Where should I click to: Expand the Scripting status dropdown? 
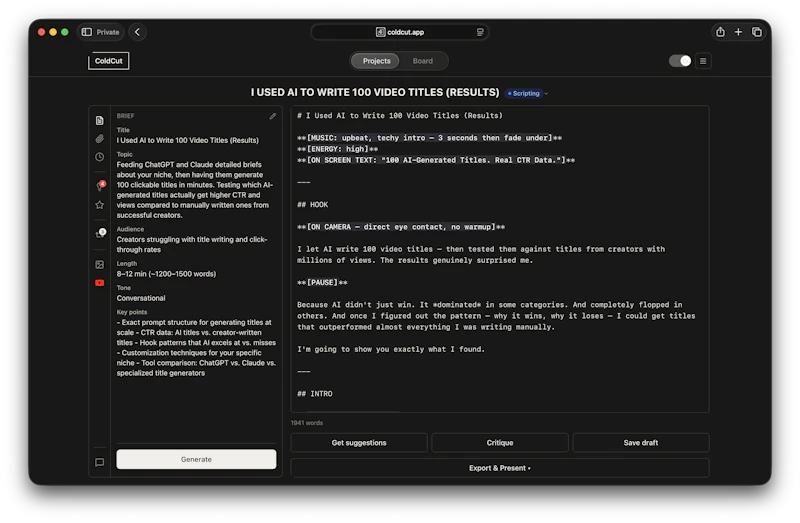[526, 93]
